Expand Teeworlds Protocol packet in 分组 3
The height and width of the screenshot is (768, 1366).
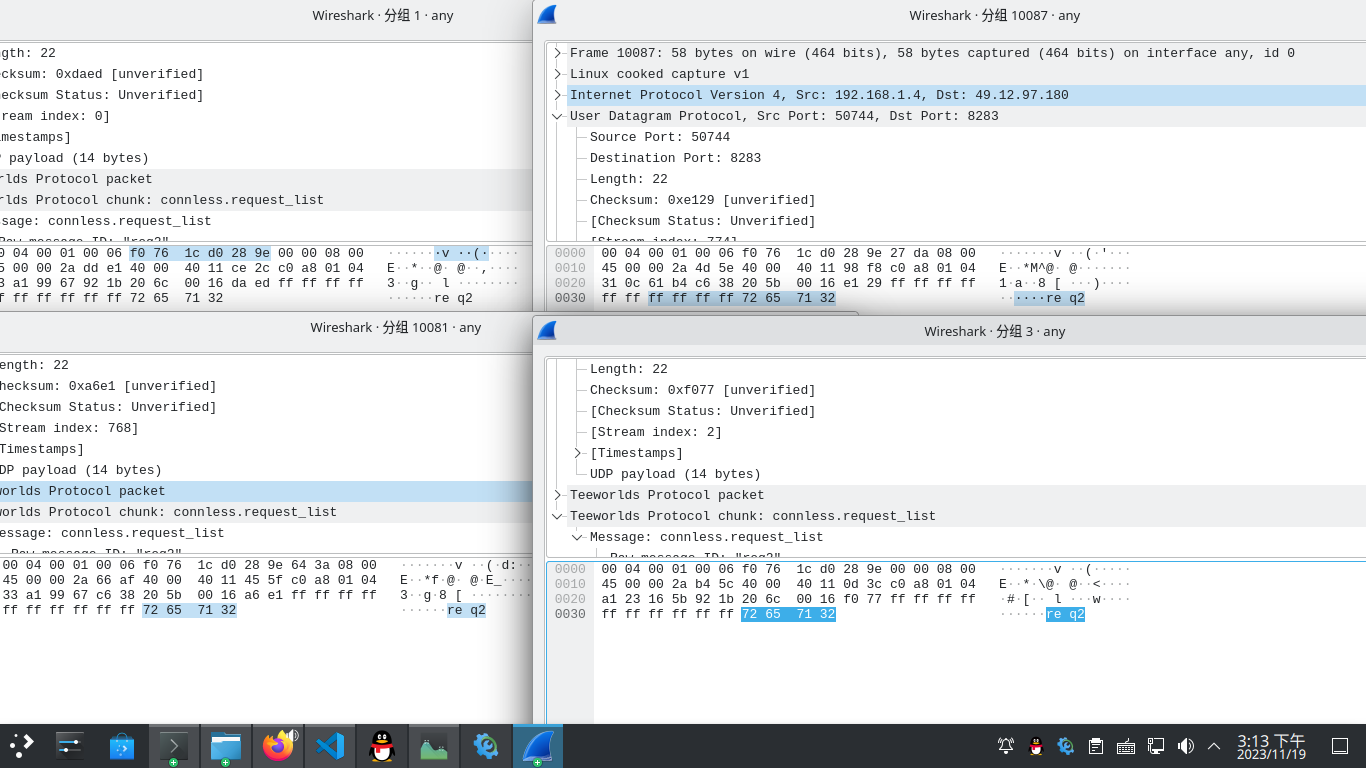click(x=558, y=495)
